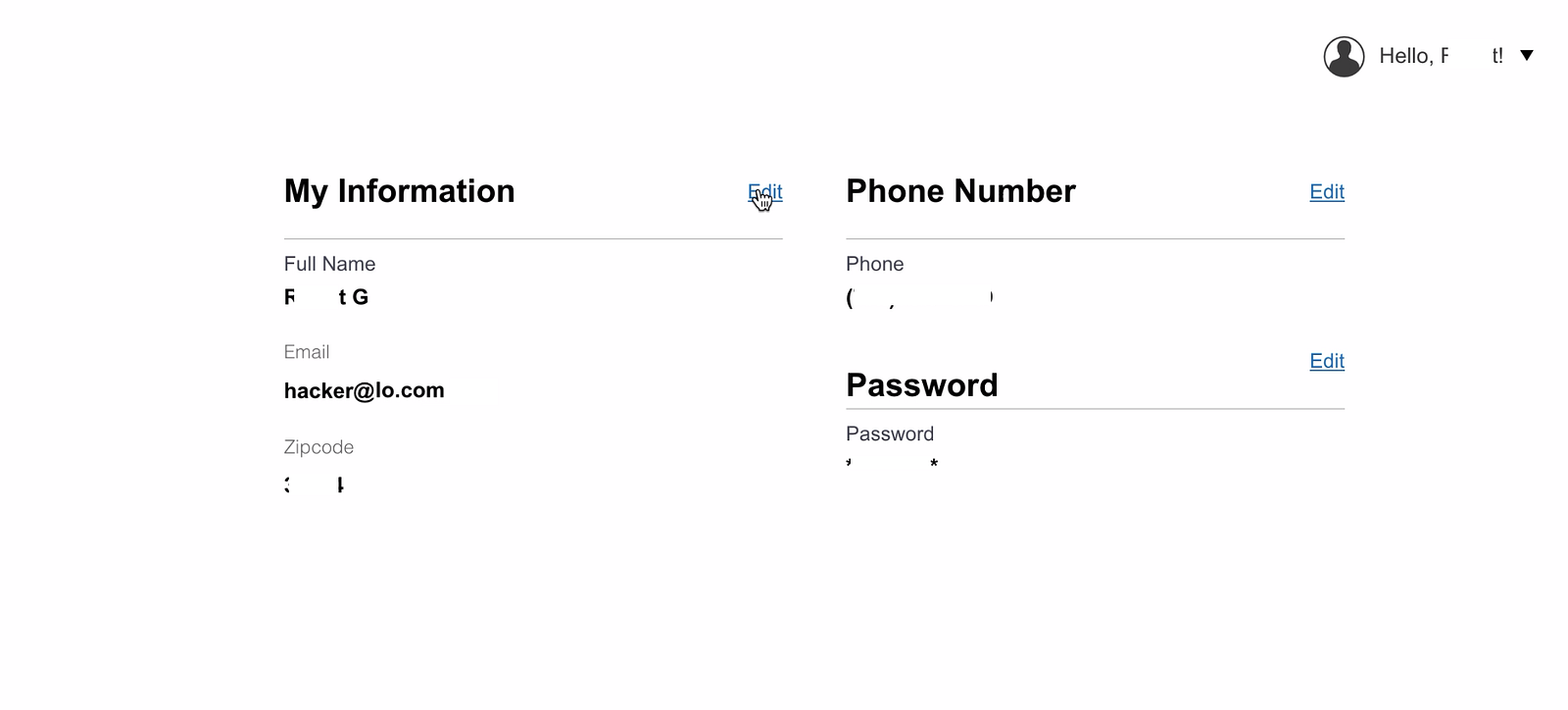Click the Full Name label
This screenshot has width=1568, height=710.
click(329, 264)
